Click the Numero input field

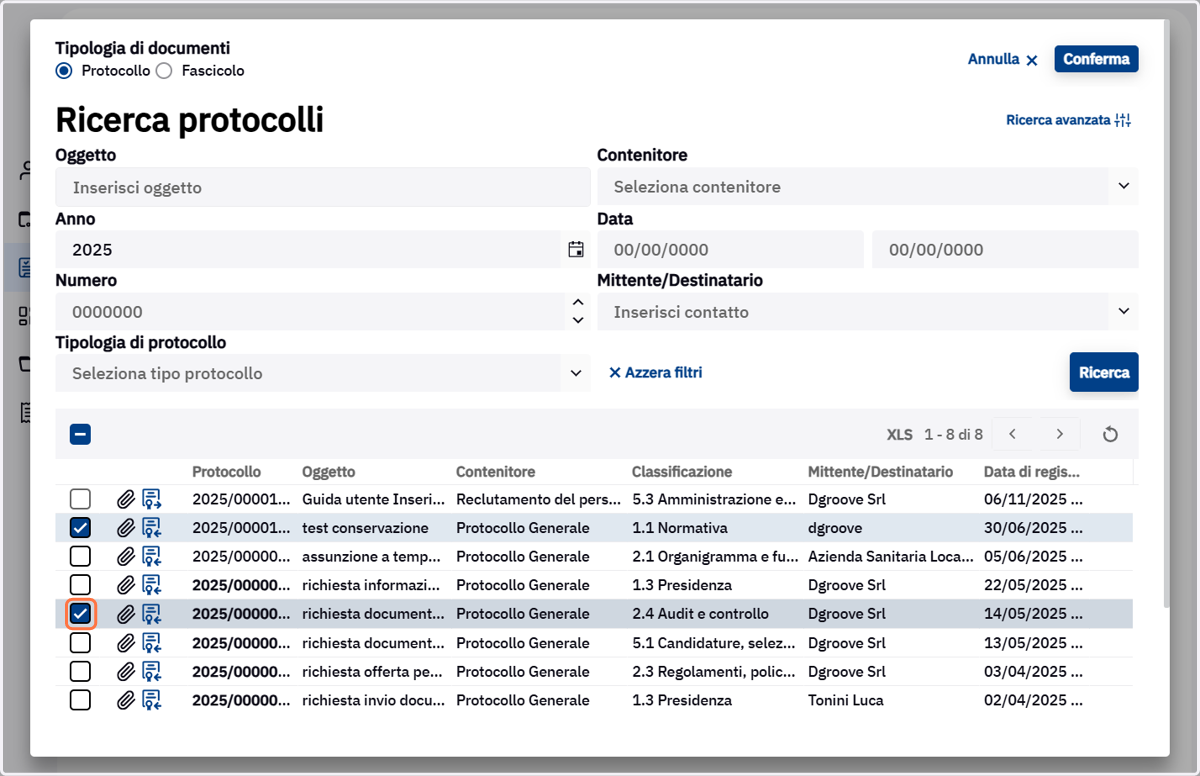310,312
